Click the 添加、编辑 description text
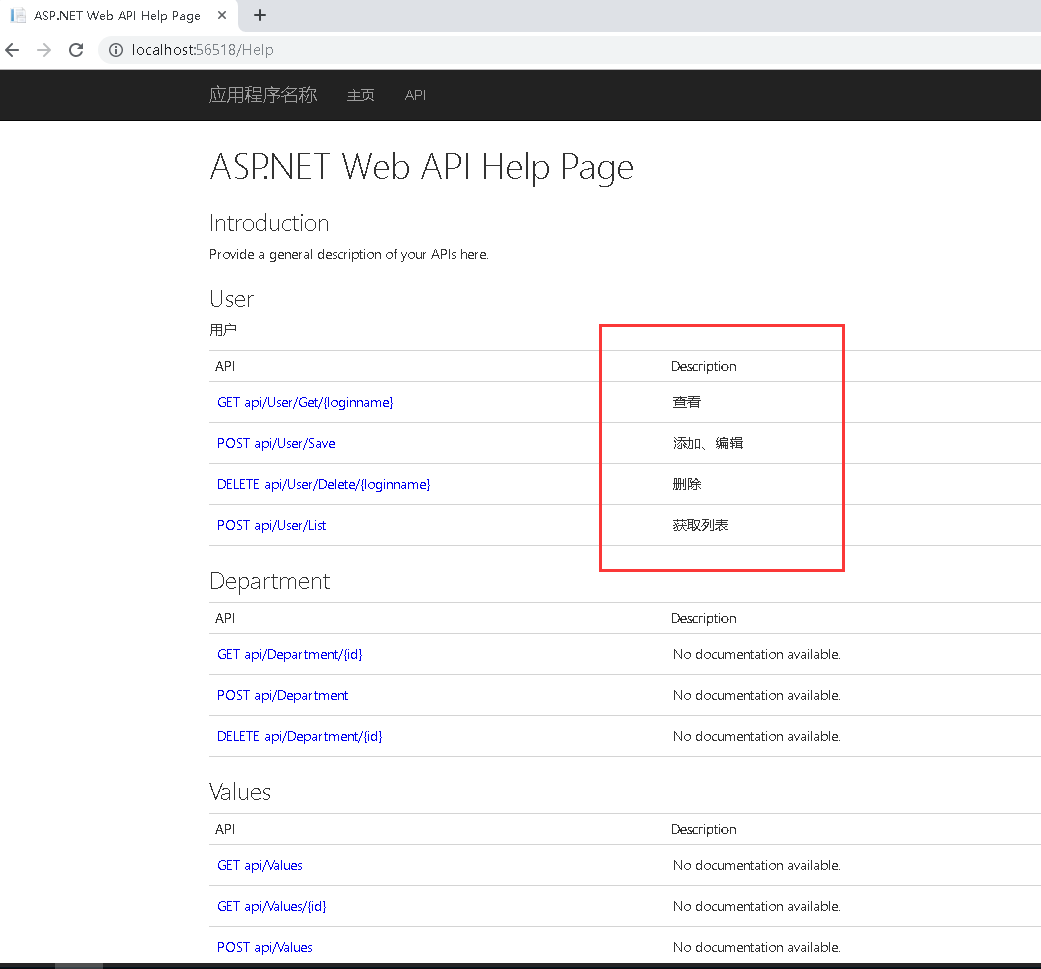Screen dimensions: 1041x969 click(708, 443)
